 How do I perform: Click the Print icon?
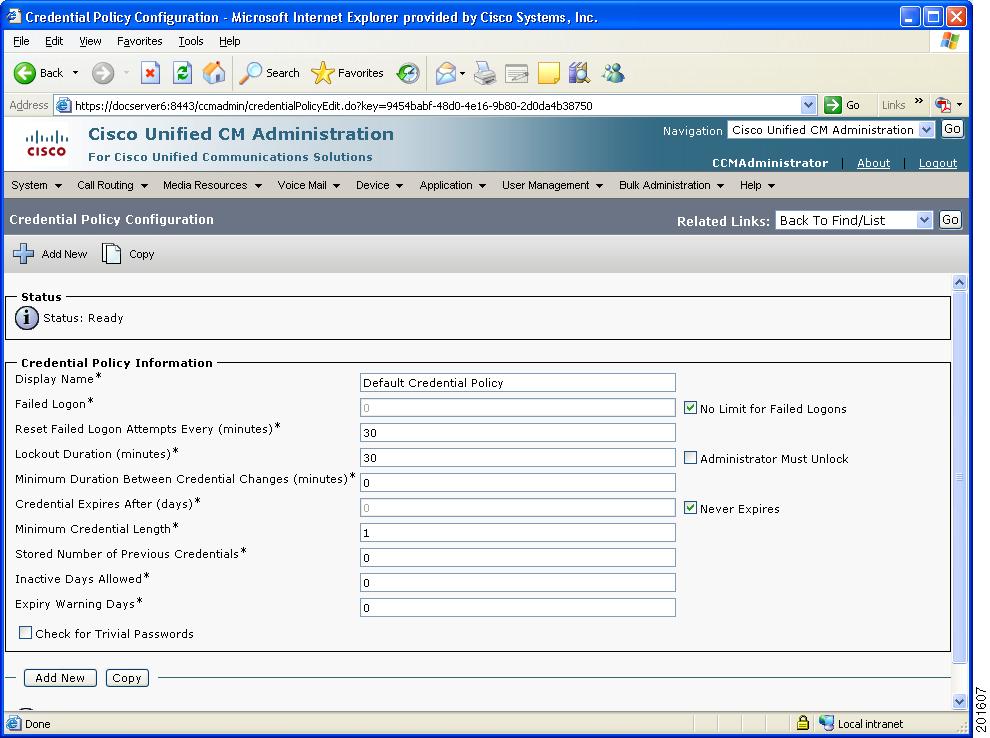[x=485, y=73]
